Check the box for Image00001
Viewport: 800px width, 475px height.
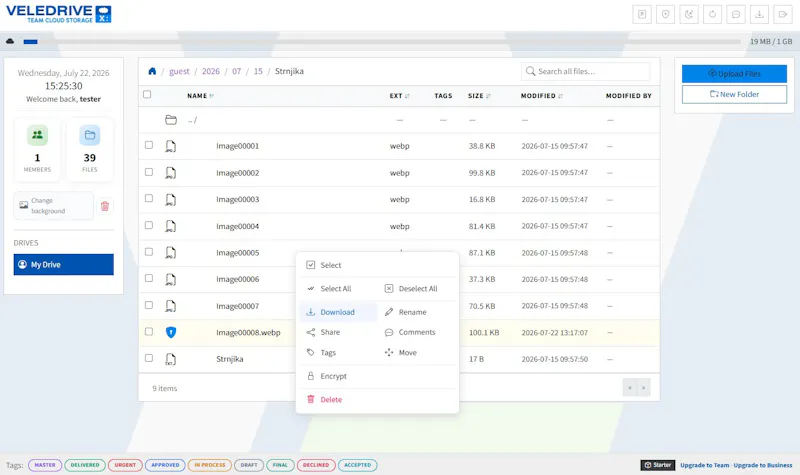pos(148,145)
